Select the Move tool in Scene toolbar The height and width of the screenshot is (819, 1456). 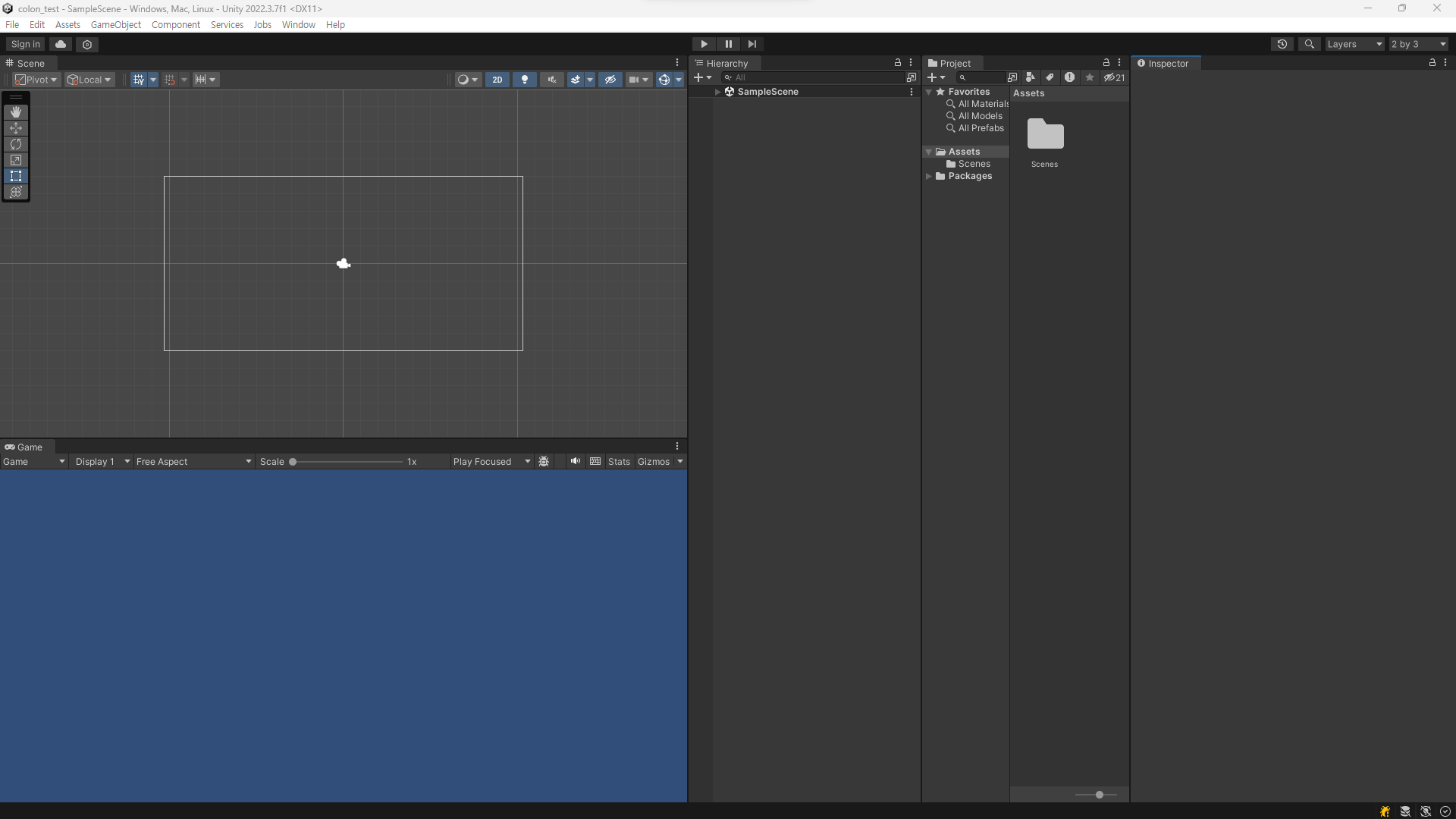coord(16,128)
